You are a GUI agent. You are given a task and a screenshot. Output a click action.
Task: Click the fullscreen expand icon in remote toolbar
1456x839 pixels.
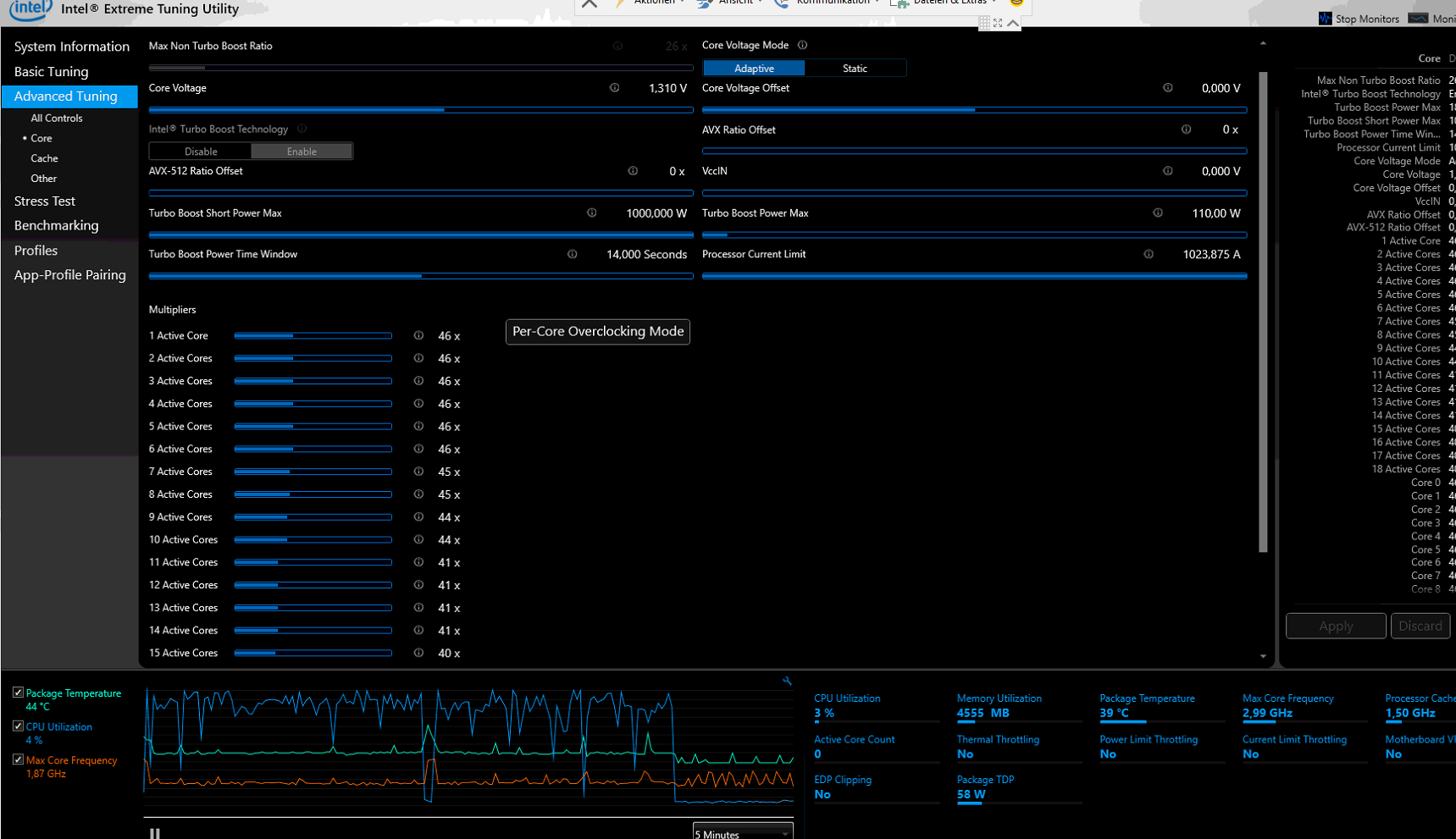tap(998, 23)
